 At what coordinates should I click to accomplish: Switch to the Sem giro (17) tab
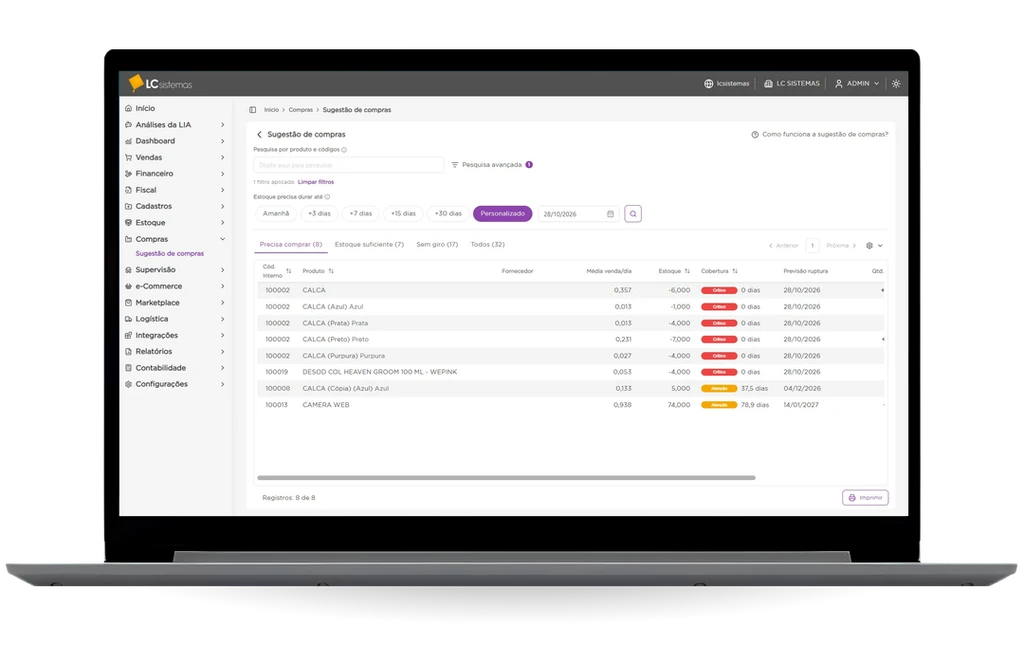coord(437,244)
